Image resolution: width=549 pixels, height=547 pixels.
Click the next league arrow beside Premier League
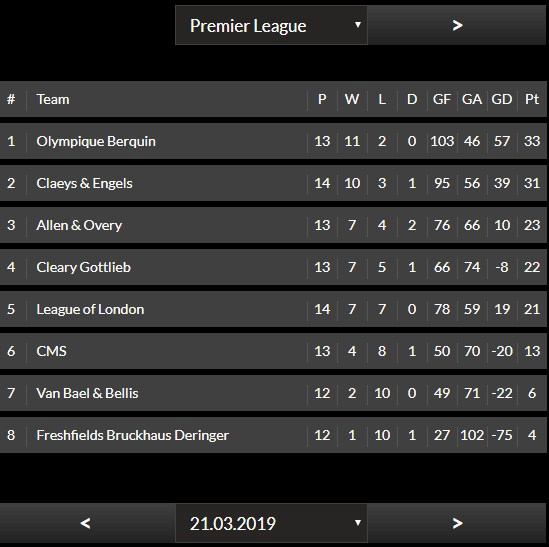tap(457, 25)
